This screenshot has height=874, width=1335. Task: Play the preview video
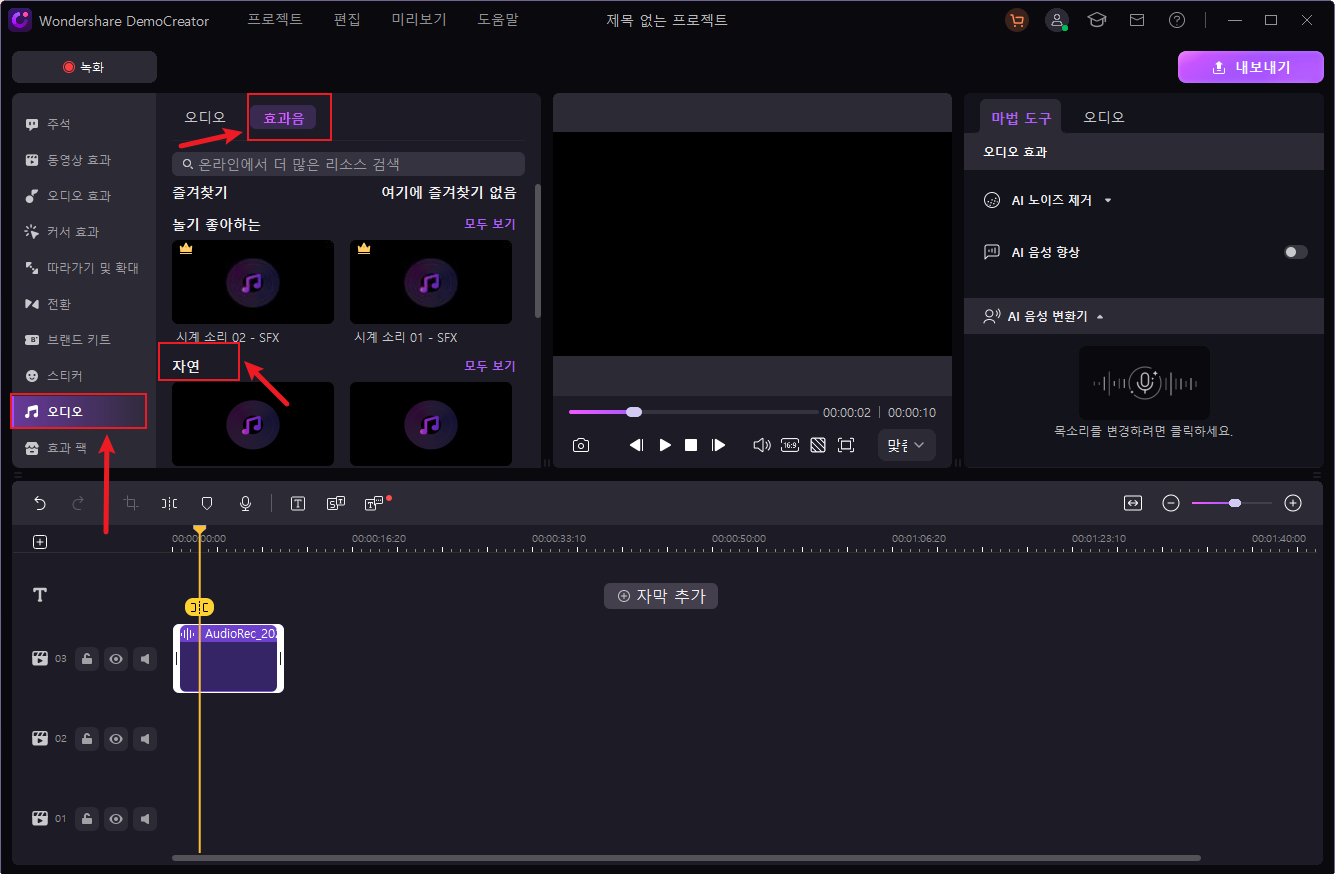click(x=665, y=445)
